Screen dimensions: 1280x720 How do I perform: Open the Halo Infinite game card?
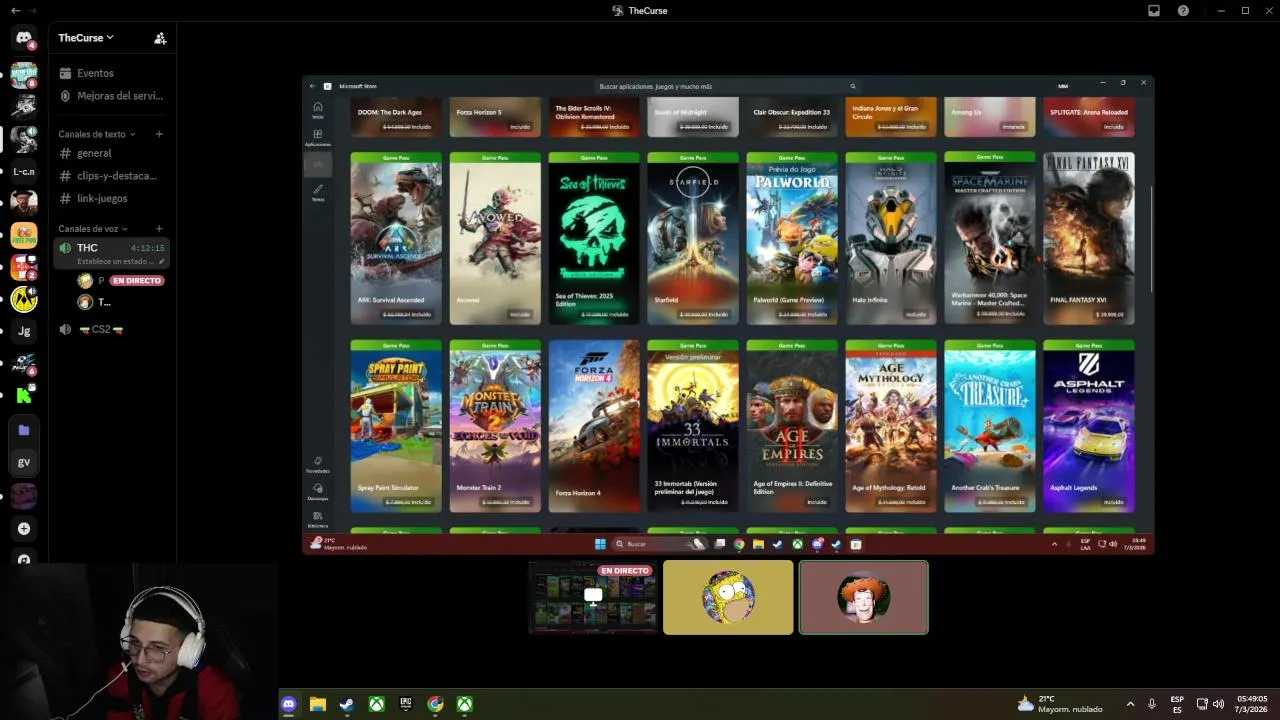click(891, 238)
